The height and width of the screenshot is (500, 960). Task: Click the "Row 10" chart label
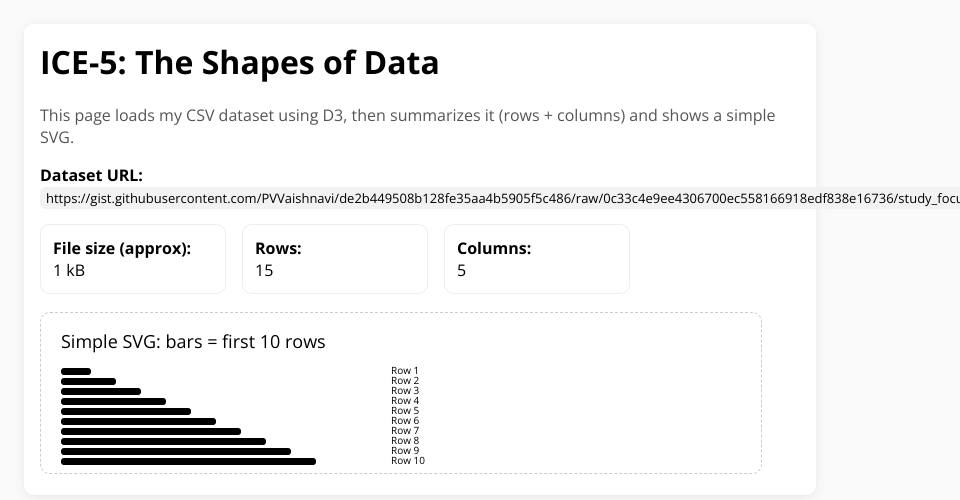pyautogui.click(x=408, y=461)
